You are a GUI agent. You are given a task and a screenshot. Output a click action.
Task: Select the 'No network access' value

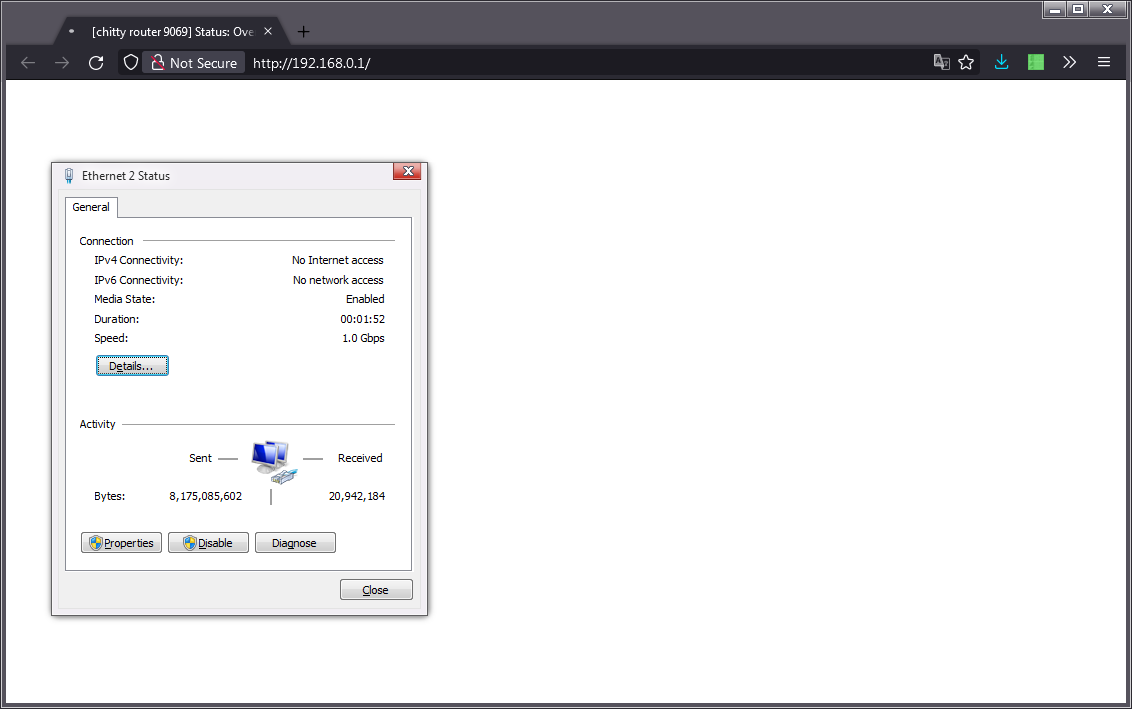(338, 280)
